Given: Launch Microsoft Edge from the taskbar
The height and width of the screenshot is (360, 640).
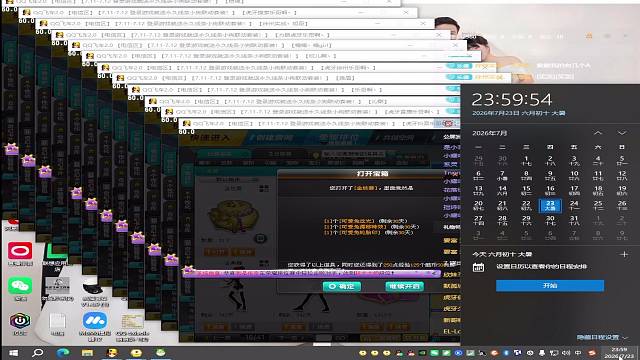Looking at the screenshot, I should click(x=62, y=353).
